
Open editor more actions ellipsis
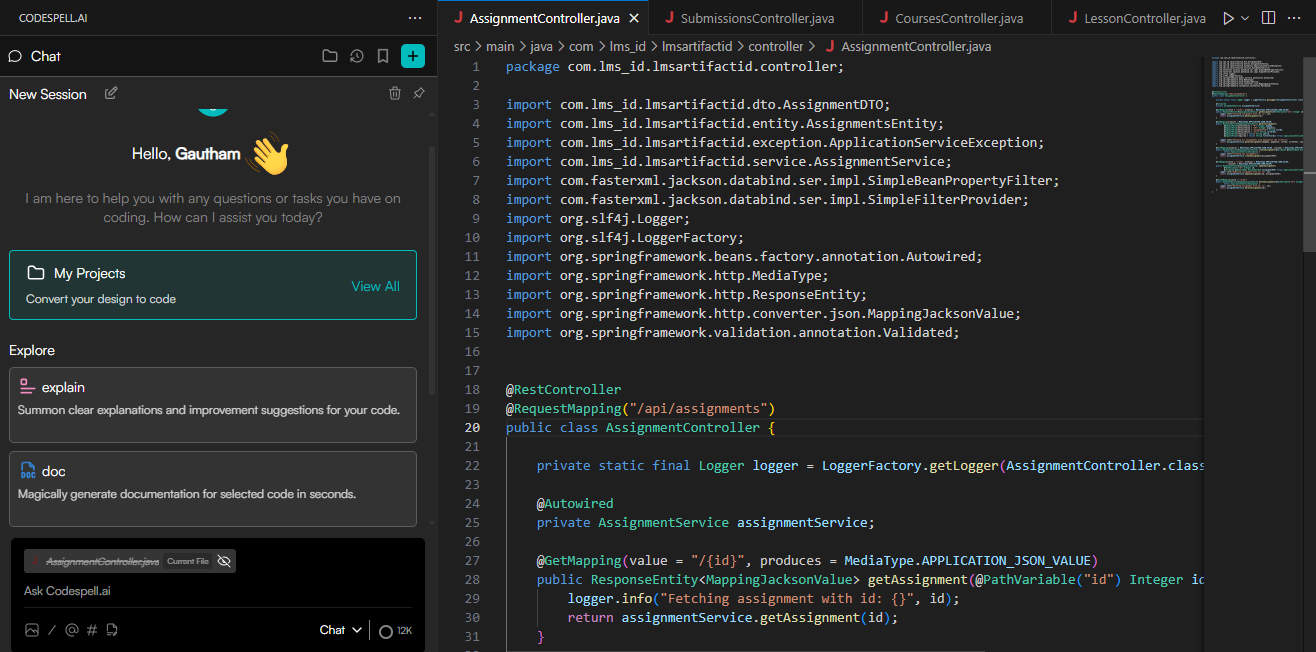pyautogui.click(x=1296, y=18)
